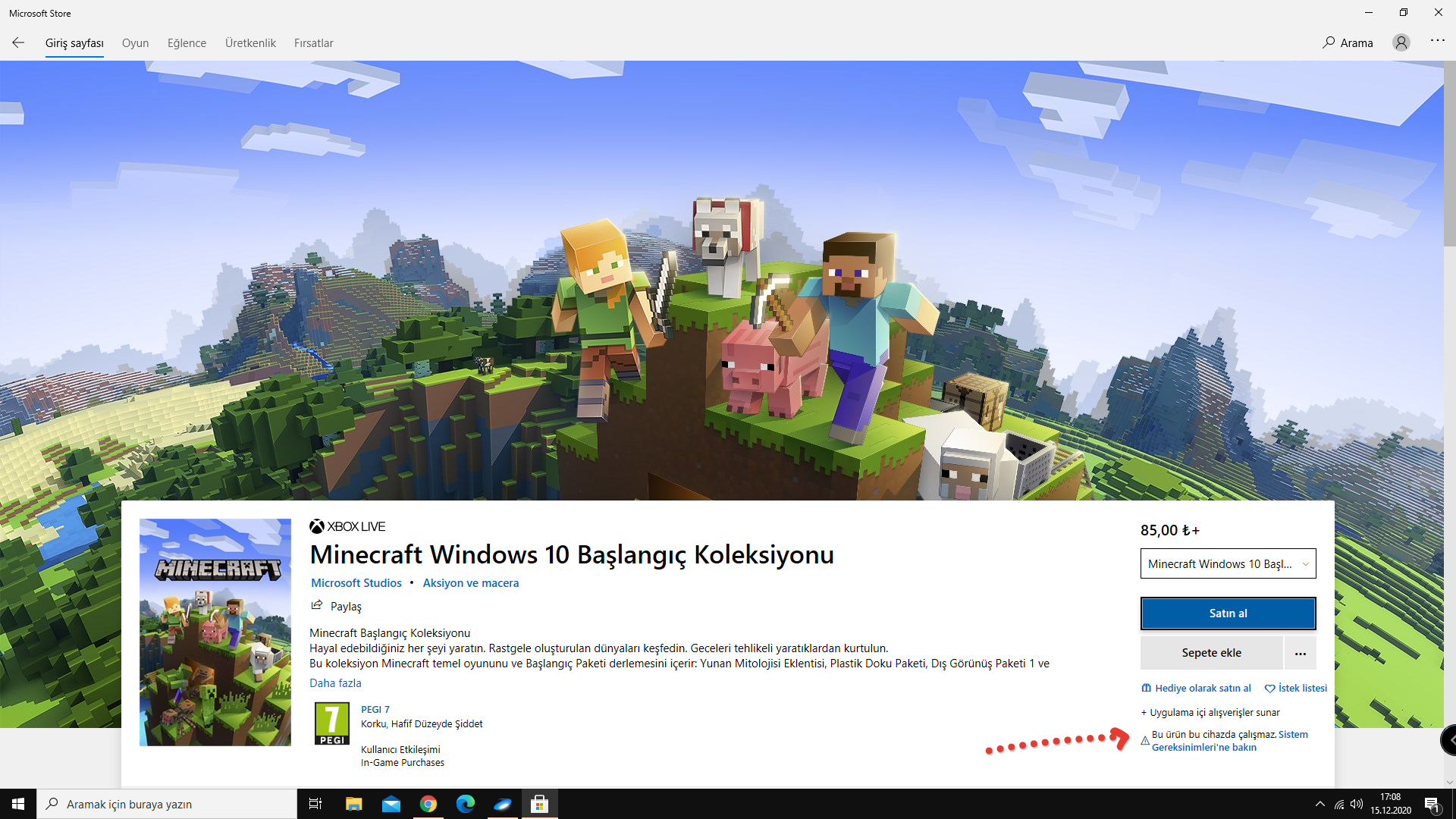Click the taskbar clock and date
Image resolution: width=1456 pixels, height=819 pixels.
[x=1390, y=804]
